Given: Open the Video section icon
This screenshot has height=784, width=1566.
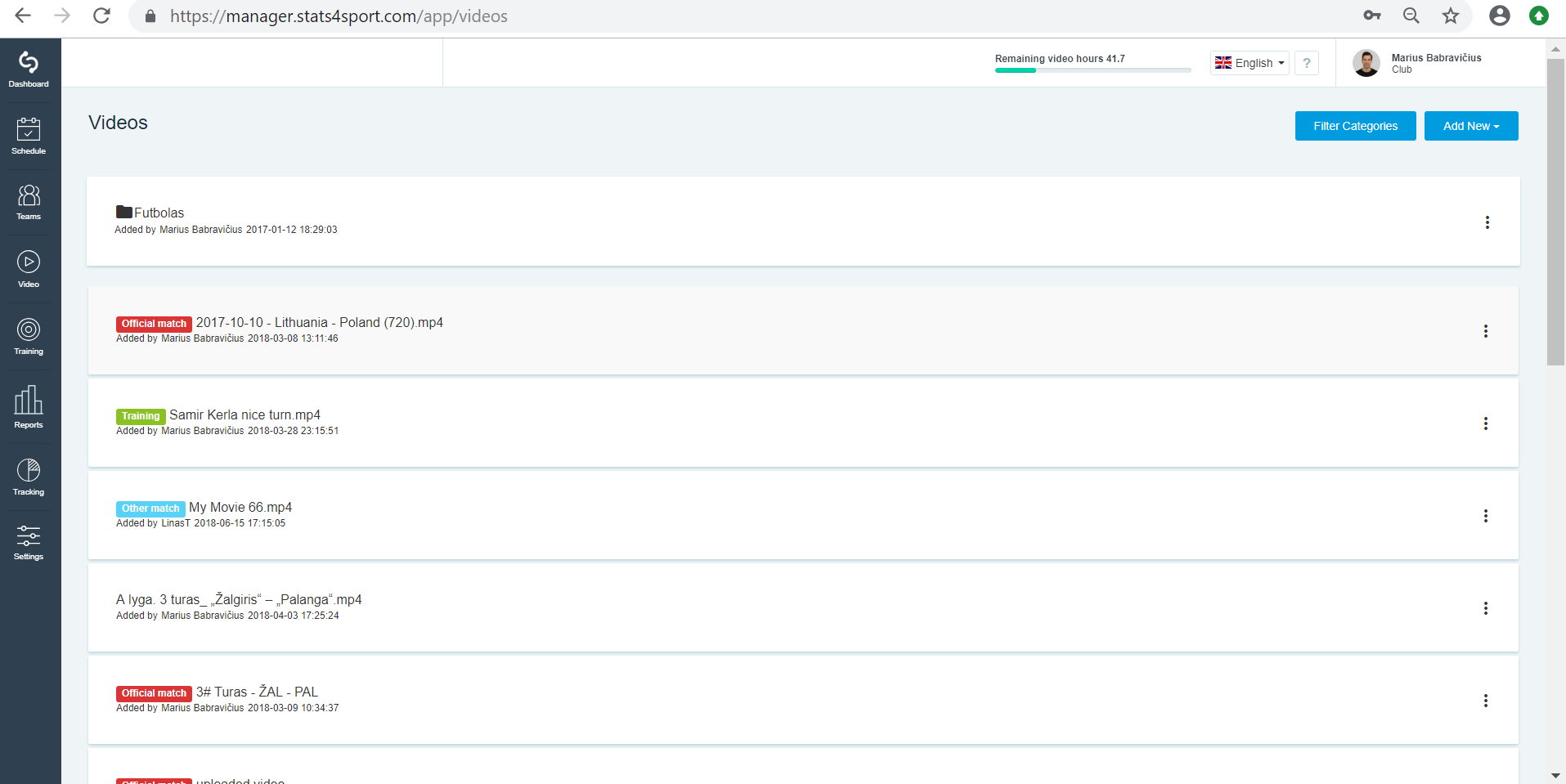Looking at the screenshot, I should point(29,269).
